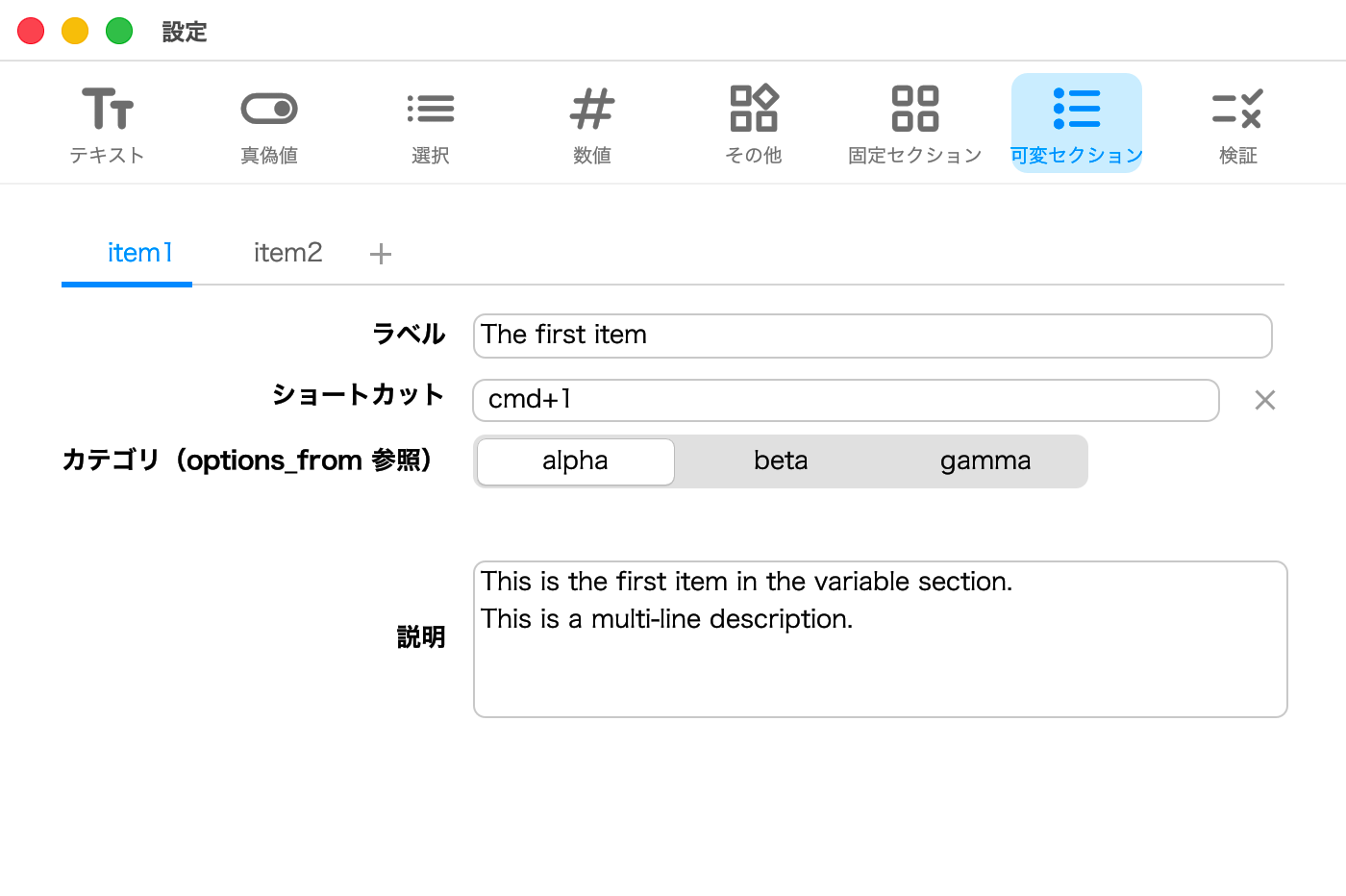Focus the ラベル text field
This screenshot has width=1346, height=896.
[873, 336]
